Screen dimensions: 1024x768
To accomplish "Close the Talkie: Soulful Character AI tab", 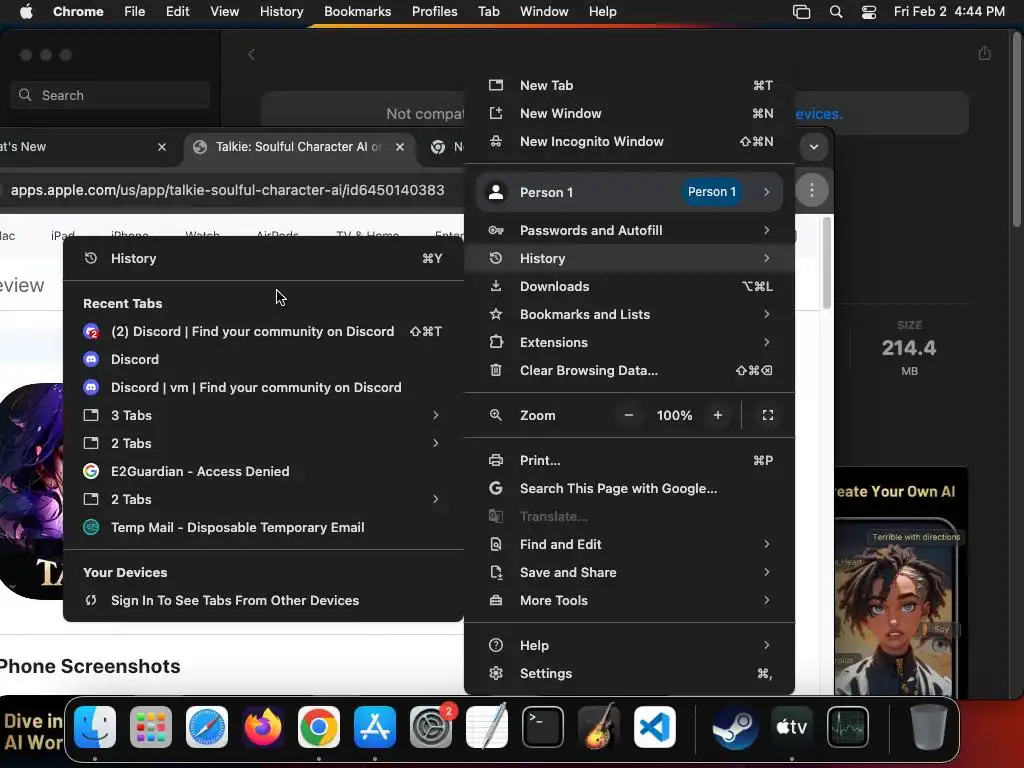I will pyautogui.click(x=400, y=147).
